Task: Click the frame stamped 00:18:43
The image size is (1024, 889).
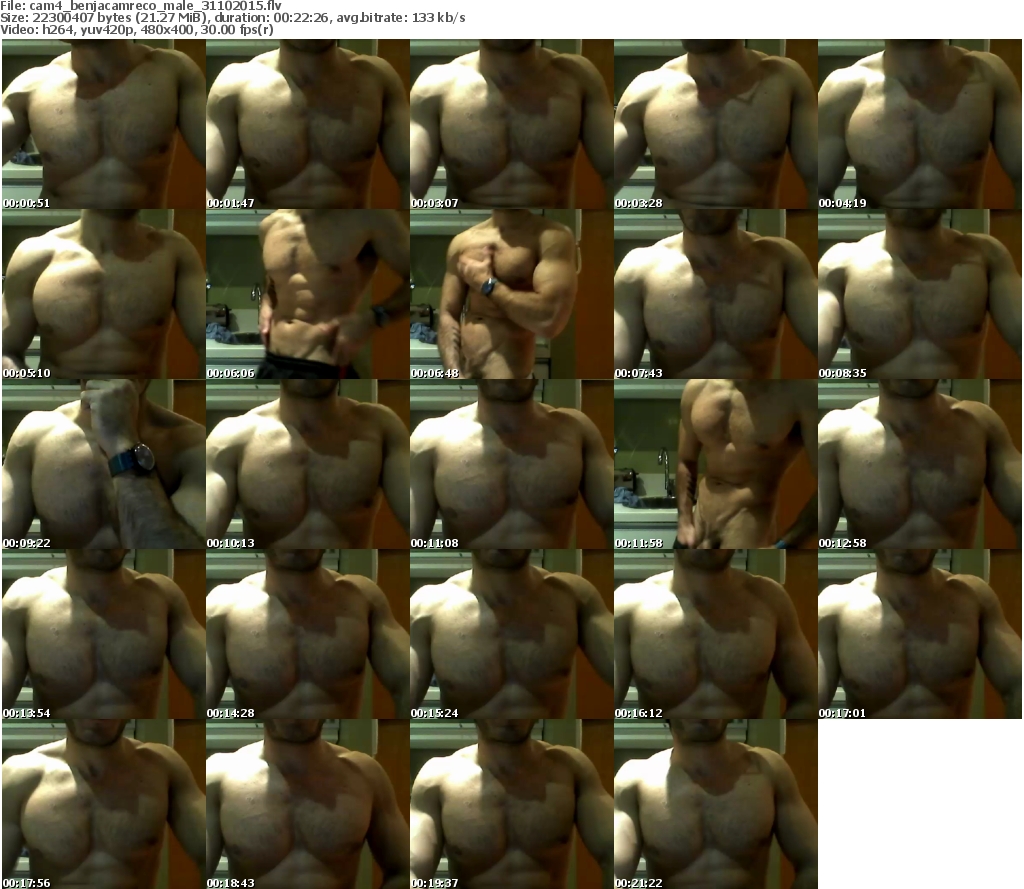Action: (308, 804)
